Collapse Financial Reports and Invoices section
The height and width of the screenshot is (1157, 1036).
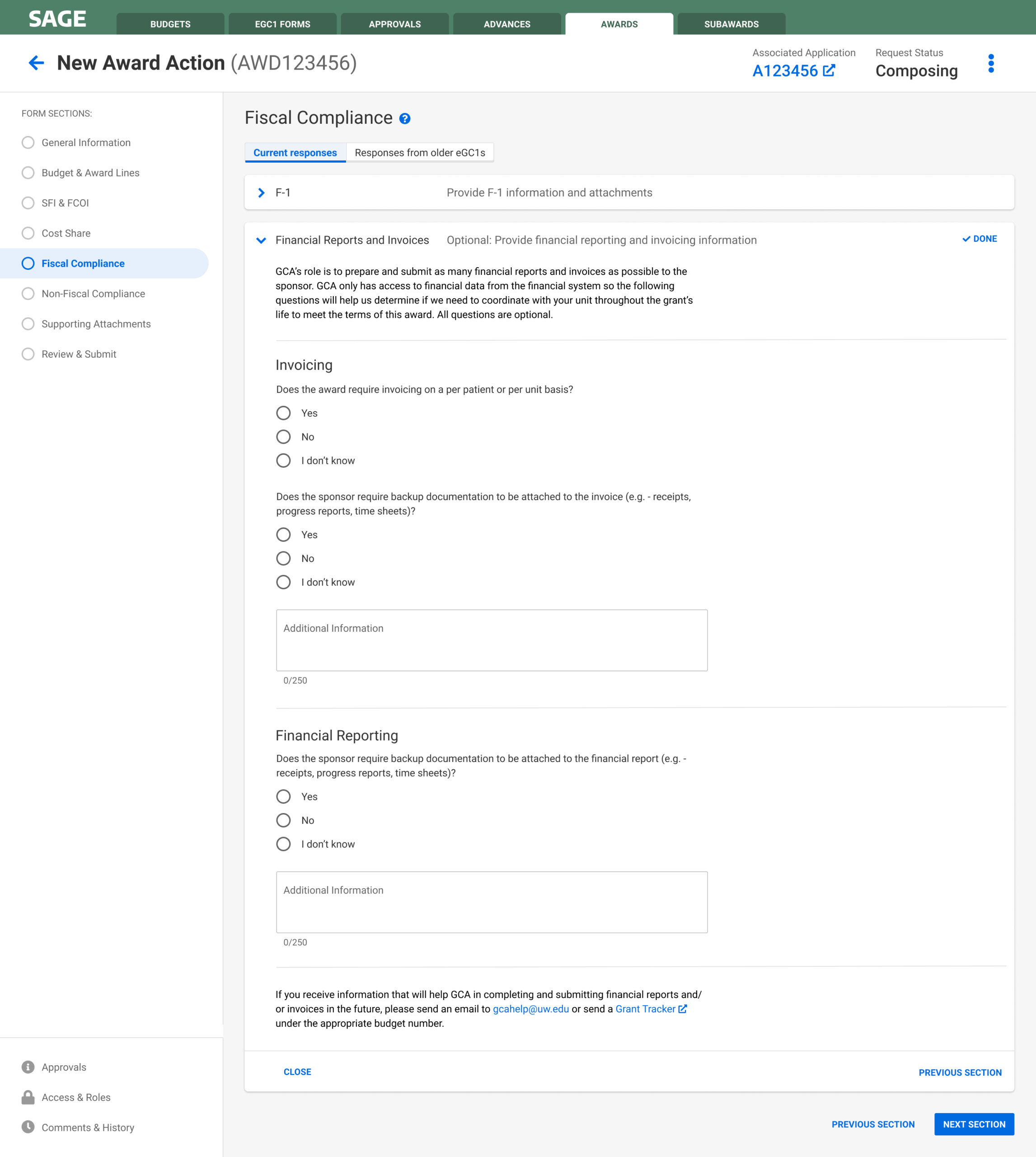261,240
